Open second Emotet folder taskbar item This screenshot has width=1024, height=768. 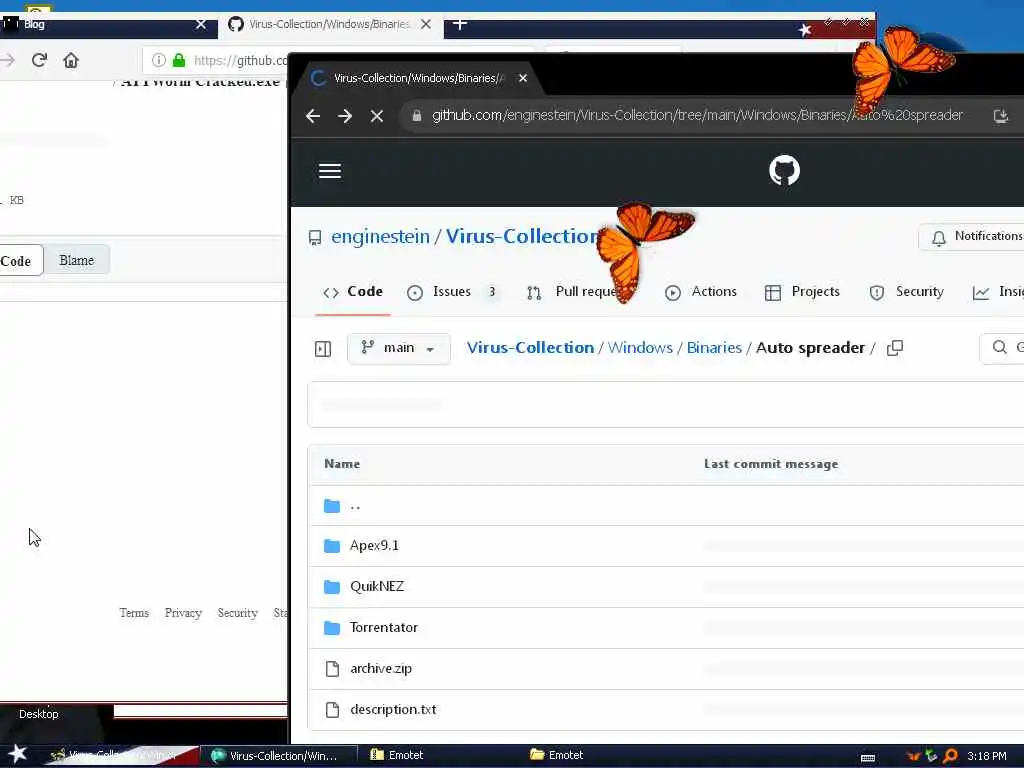557,755
